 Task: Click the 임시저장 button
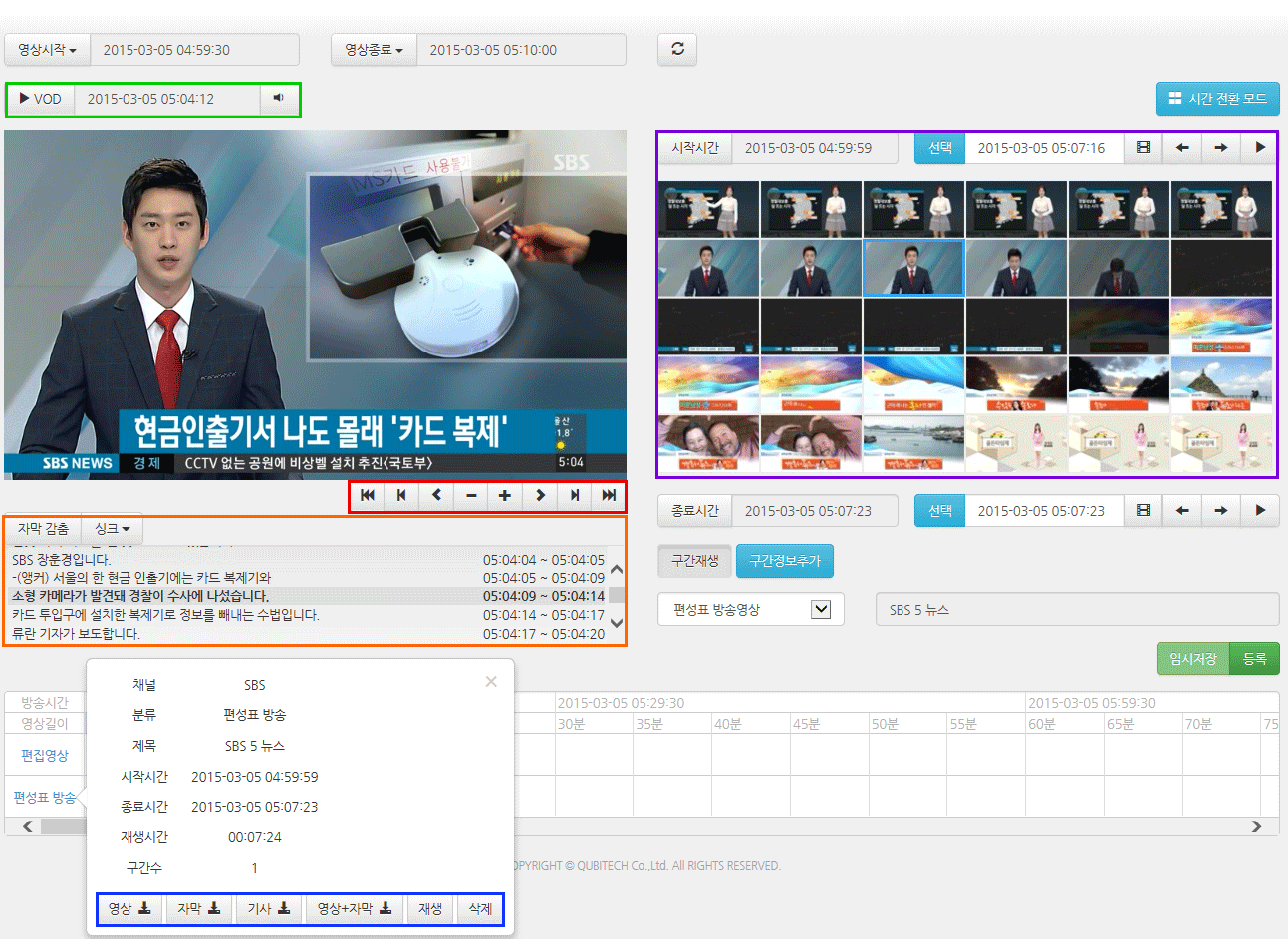tap(1193, 658)
